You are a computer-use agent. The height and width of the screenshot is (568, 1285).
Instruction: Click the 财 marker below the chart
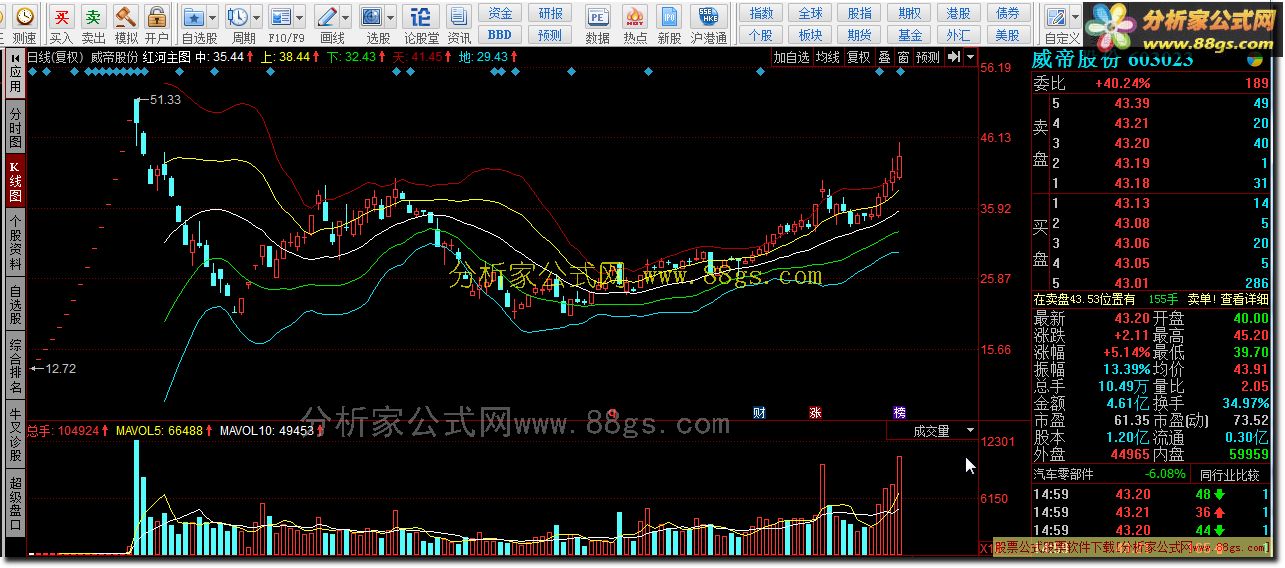759,412
